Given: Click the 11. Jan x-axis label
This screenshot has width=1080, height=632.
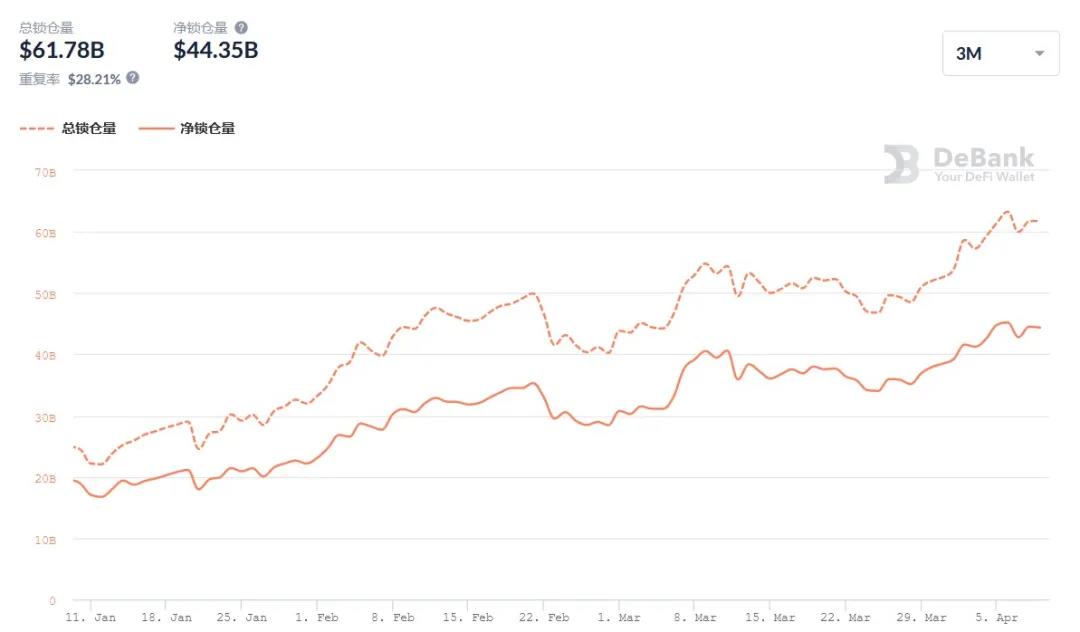Looking at the screenshot, I should (90, 617).
